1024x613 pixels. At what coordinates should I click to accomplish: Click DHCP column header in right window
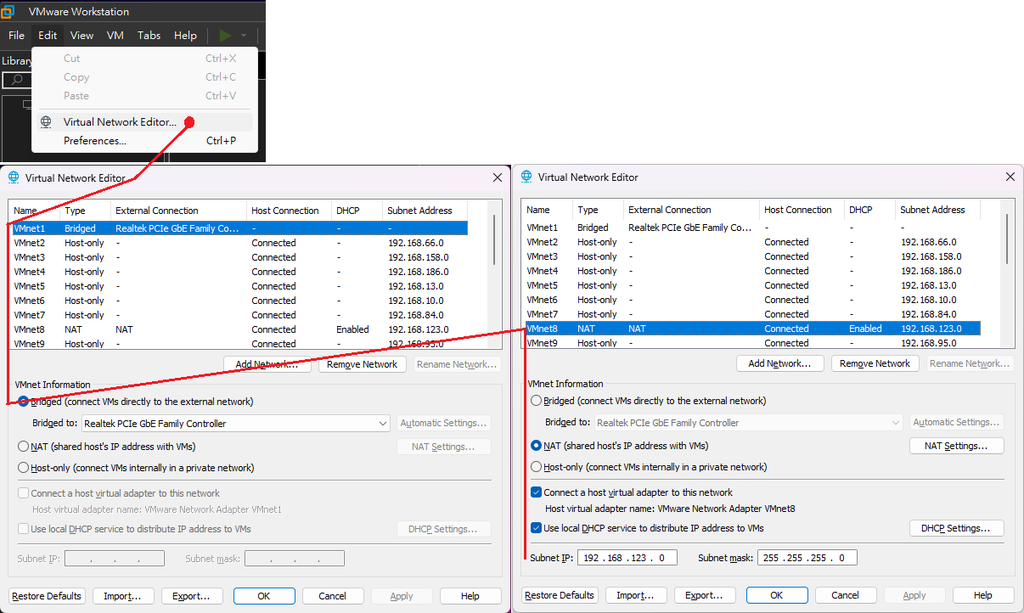coord(869,210)
